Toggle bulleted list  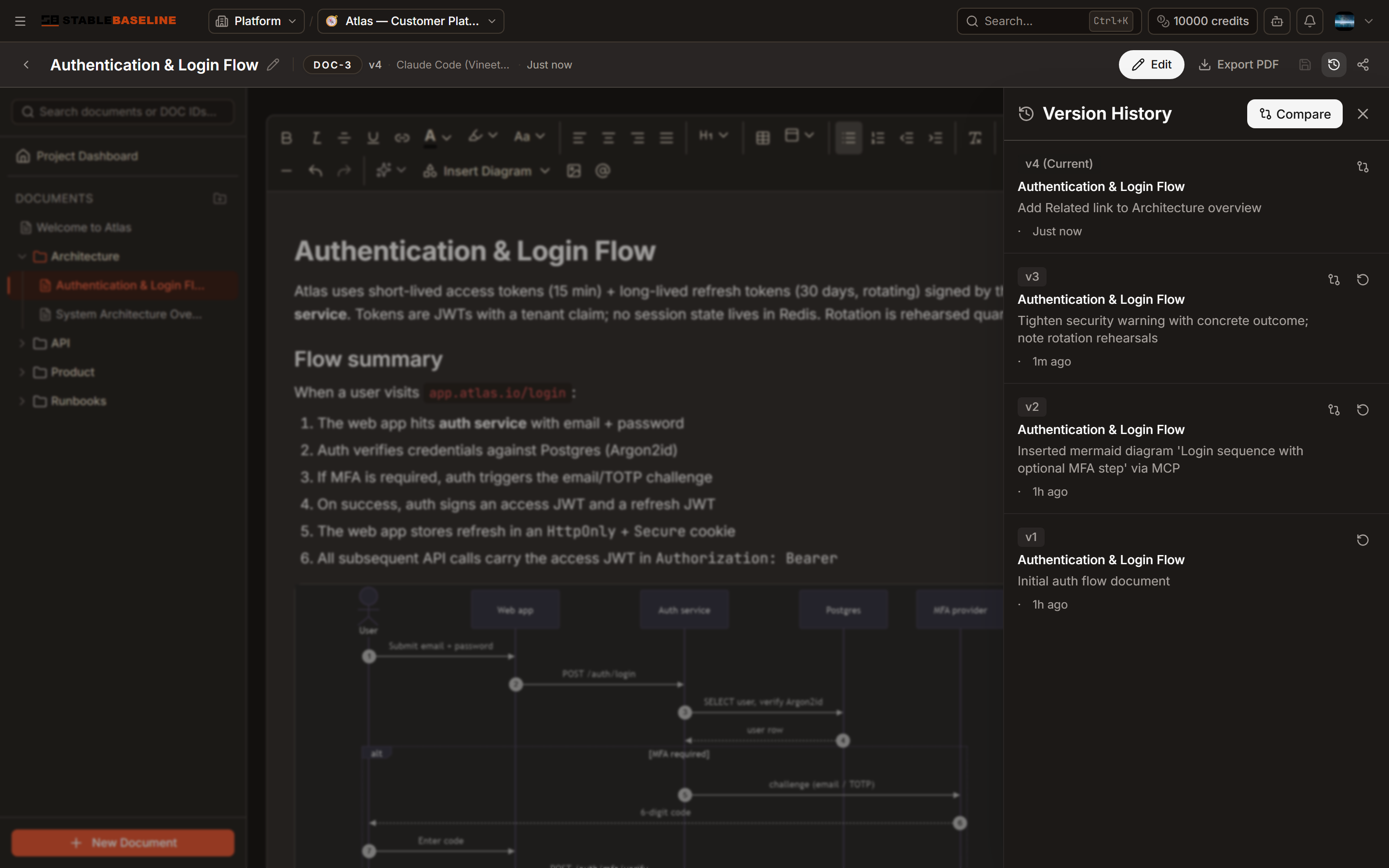pos(848,138)
